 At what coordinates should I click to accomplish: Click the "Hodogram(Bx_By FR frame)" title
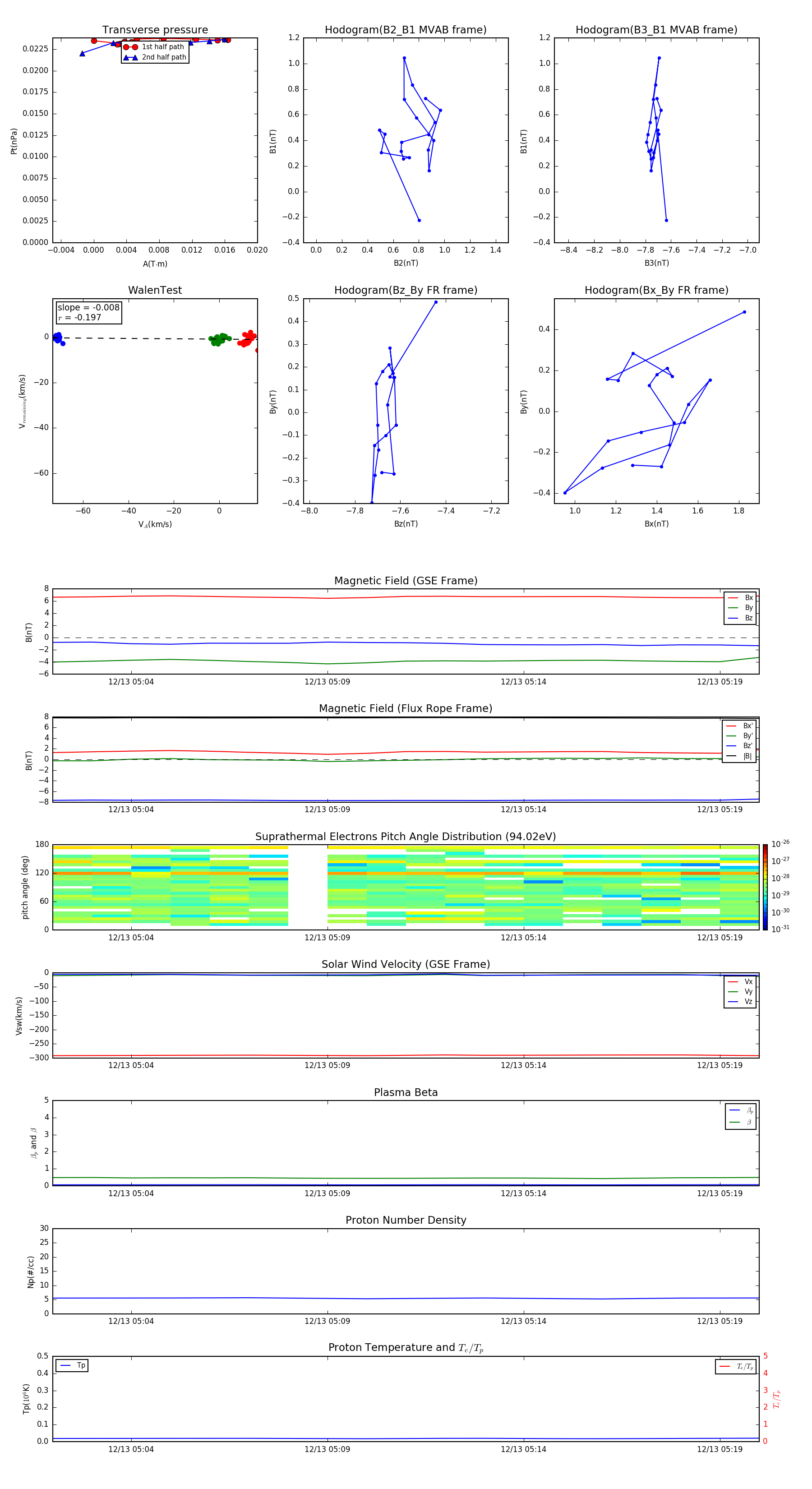[656, 290]
